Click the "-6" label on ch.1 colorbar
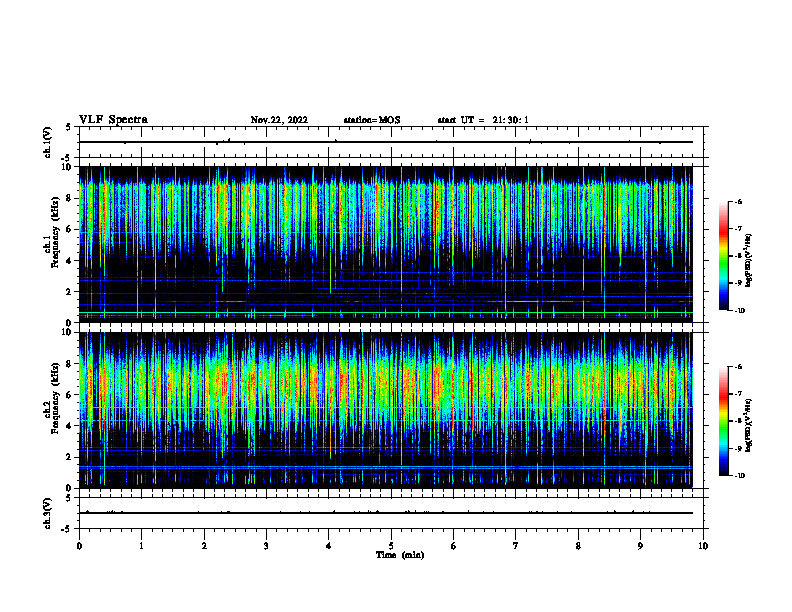The width and height of the screenshot is (792, 612). pyautogui.click(x=738, y=202)
